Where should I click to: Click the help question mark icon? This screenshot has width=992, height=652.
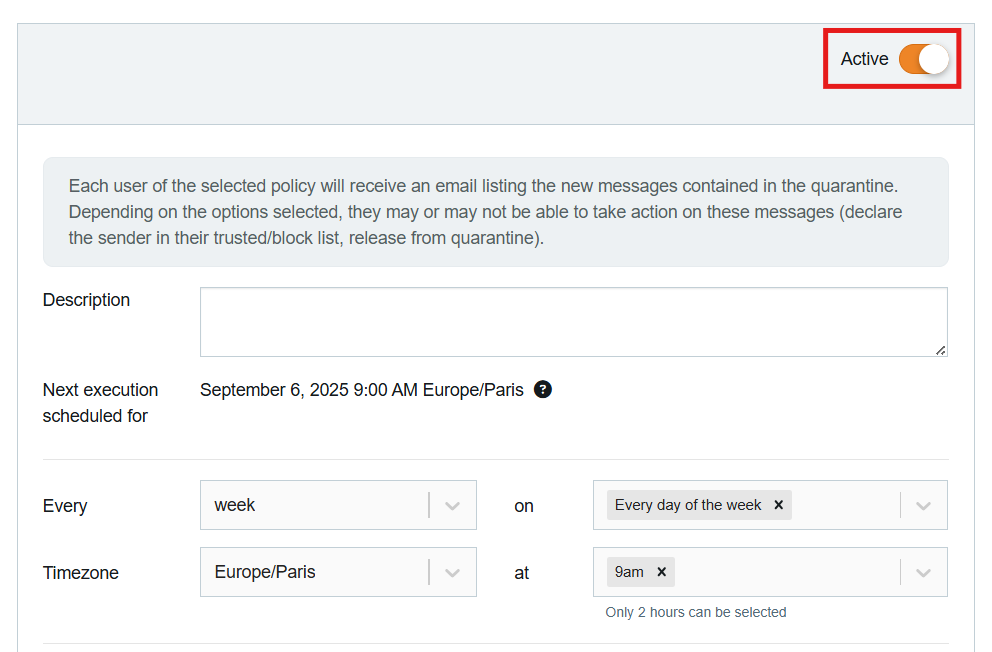(543, 390)
